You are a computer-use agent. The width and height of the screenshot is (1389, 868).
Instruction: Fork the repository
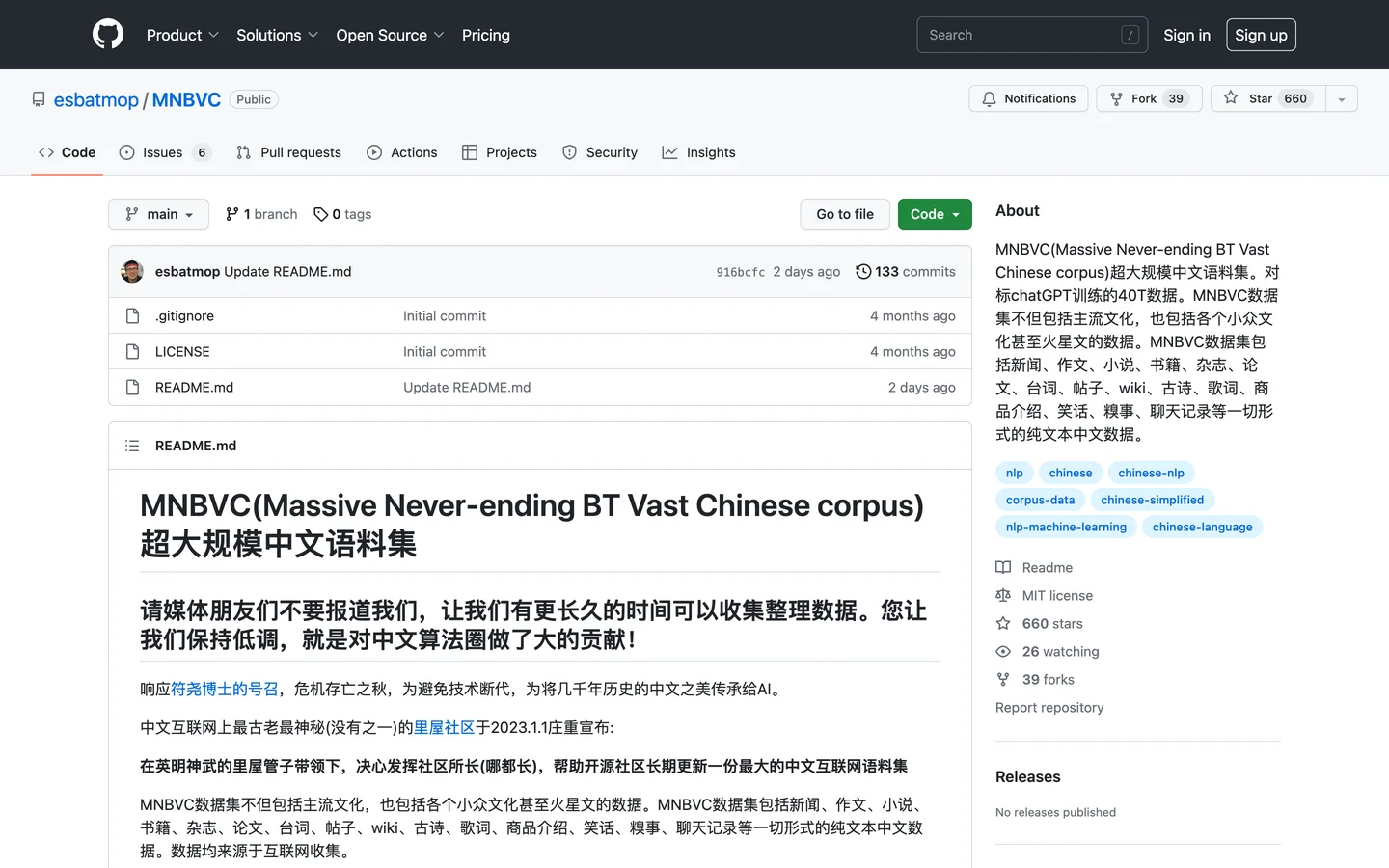pos(1149,98)
